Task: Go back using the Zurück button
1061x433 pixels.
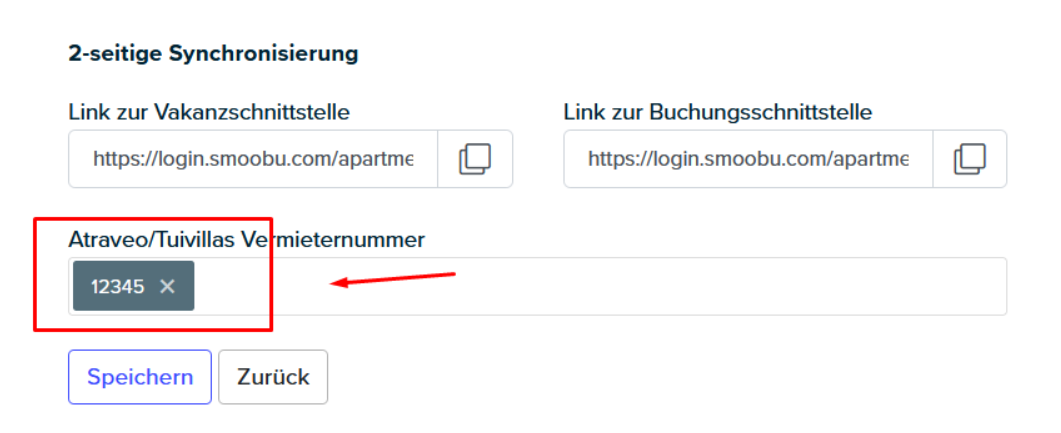Action: click(x=273, y=377)
